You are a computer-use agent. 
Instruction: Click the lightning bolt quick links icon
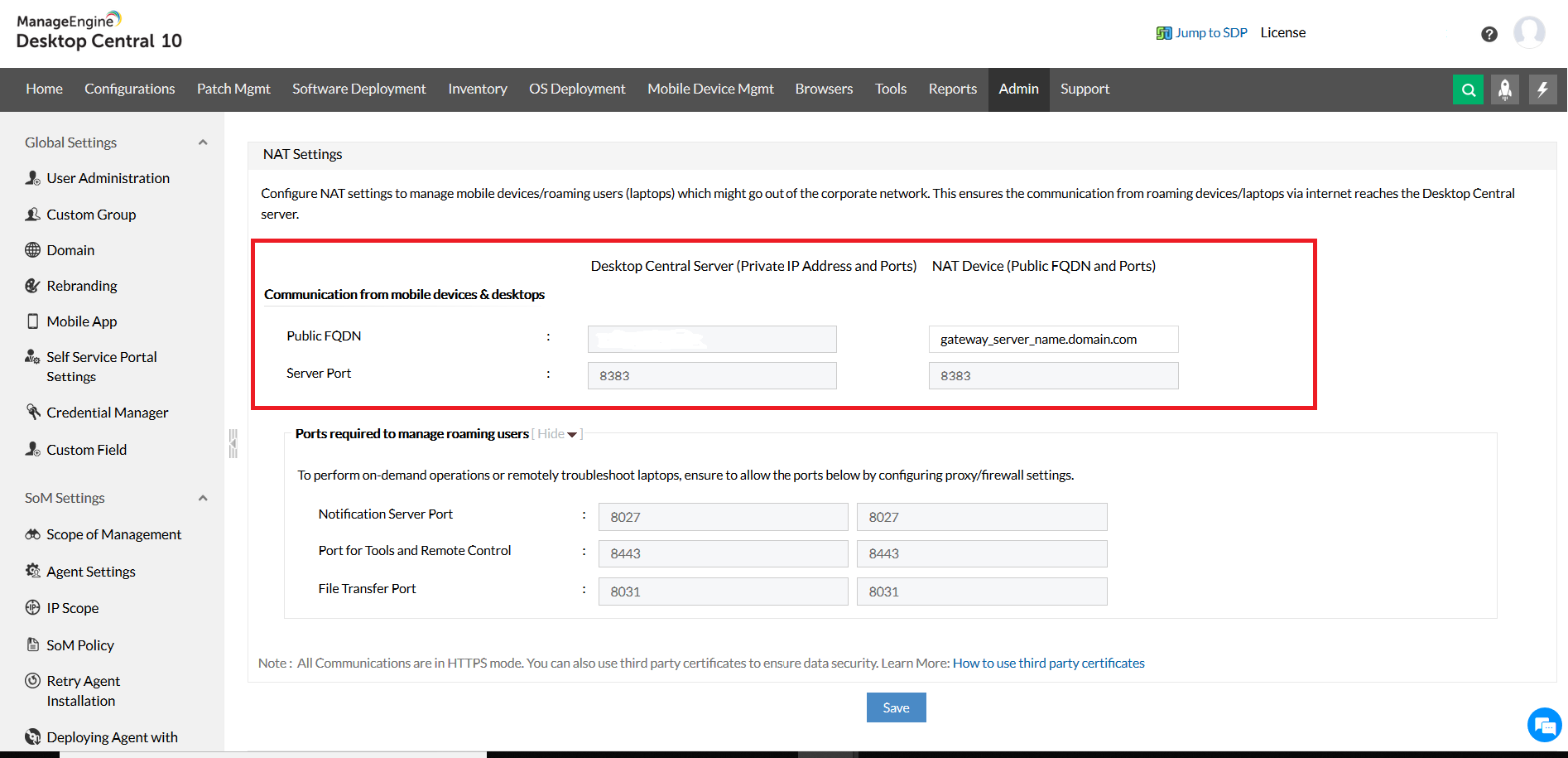coord(1542,89)
